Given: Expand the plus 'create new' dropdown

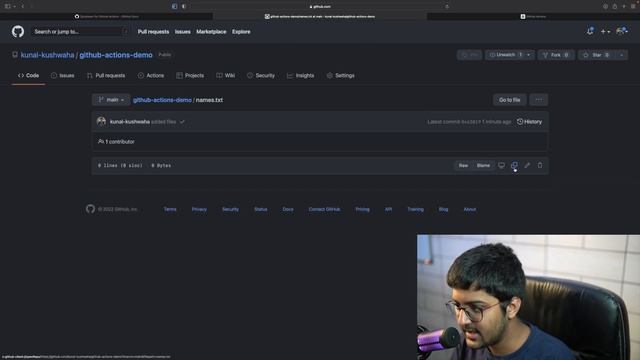Looking at the screenshot, I should (605, 31).
